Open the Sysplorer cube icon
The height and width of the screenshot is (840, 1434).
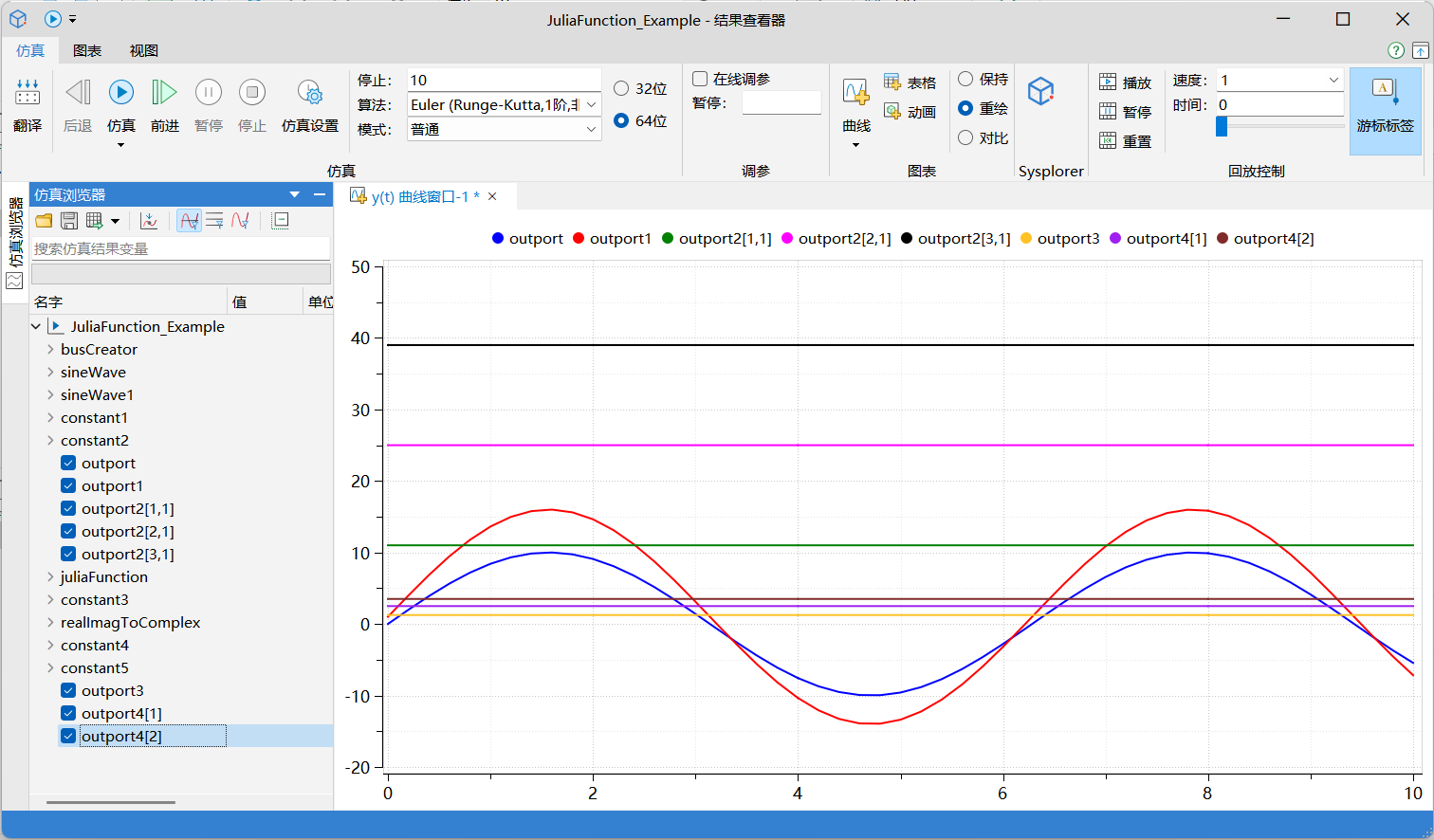(1040, 91)
